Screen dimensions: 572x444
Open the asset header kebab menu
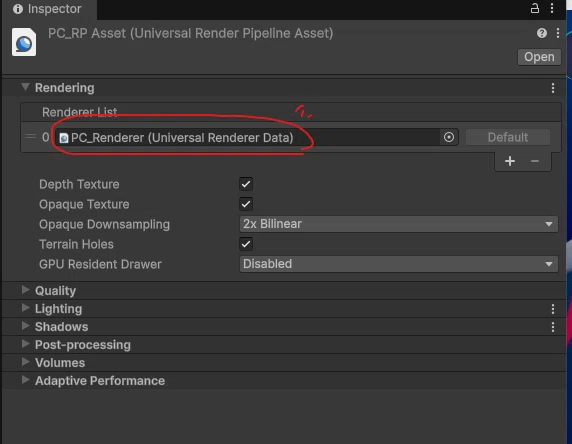click(x=558, y=33)
